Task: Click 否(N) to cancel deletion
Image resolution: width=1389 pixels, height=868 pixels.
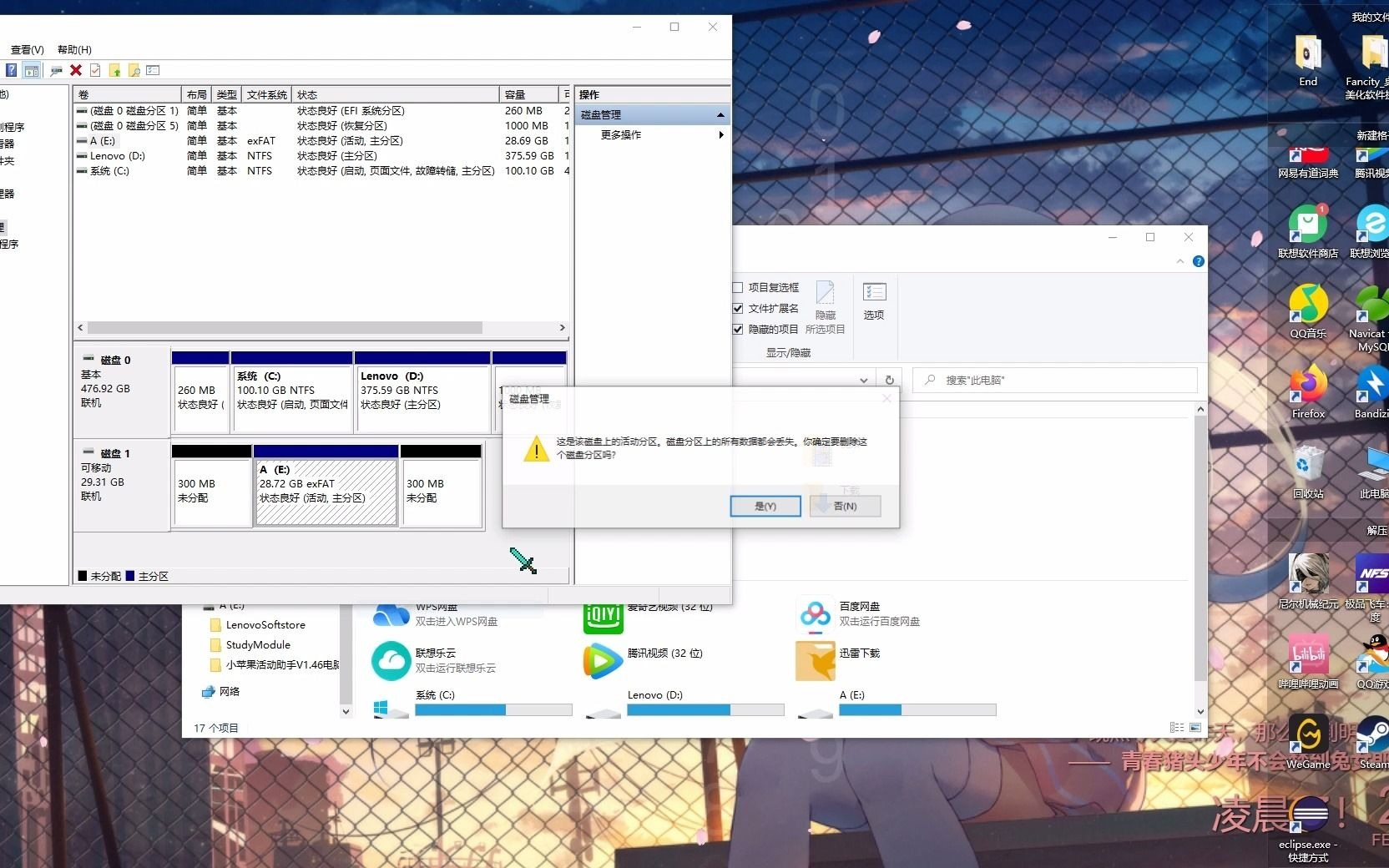Action: [x=845, y=506]
